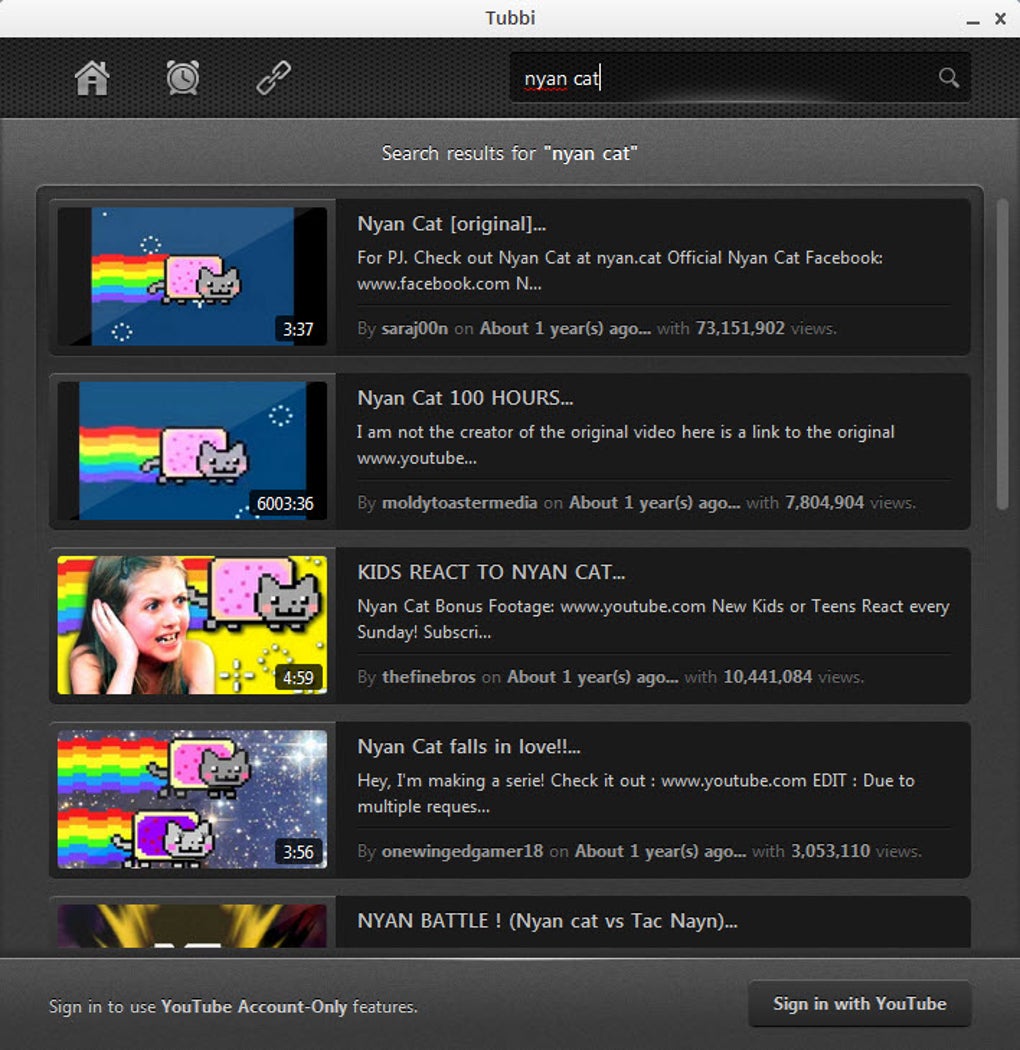This screenshot has width=1020, height=1050.
Task: Open the Home icon in toolbar
Action: pyautogui.click(x=92, y=78)
